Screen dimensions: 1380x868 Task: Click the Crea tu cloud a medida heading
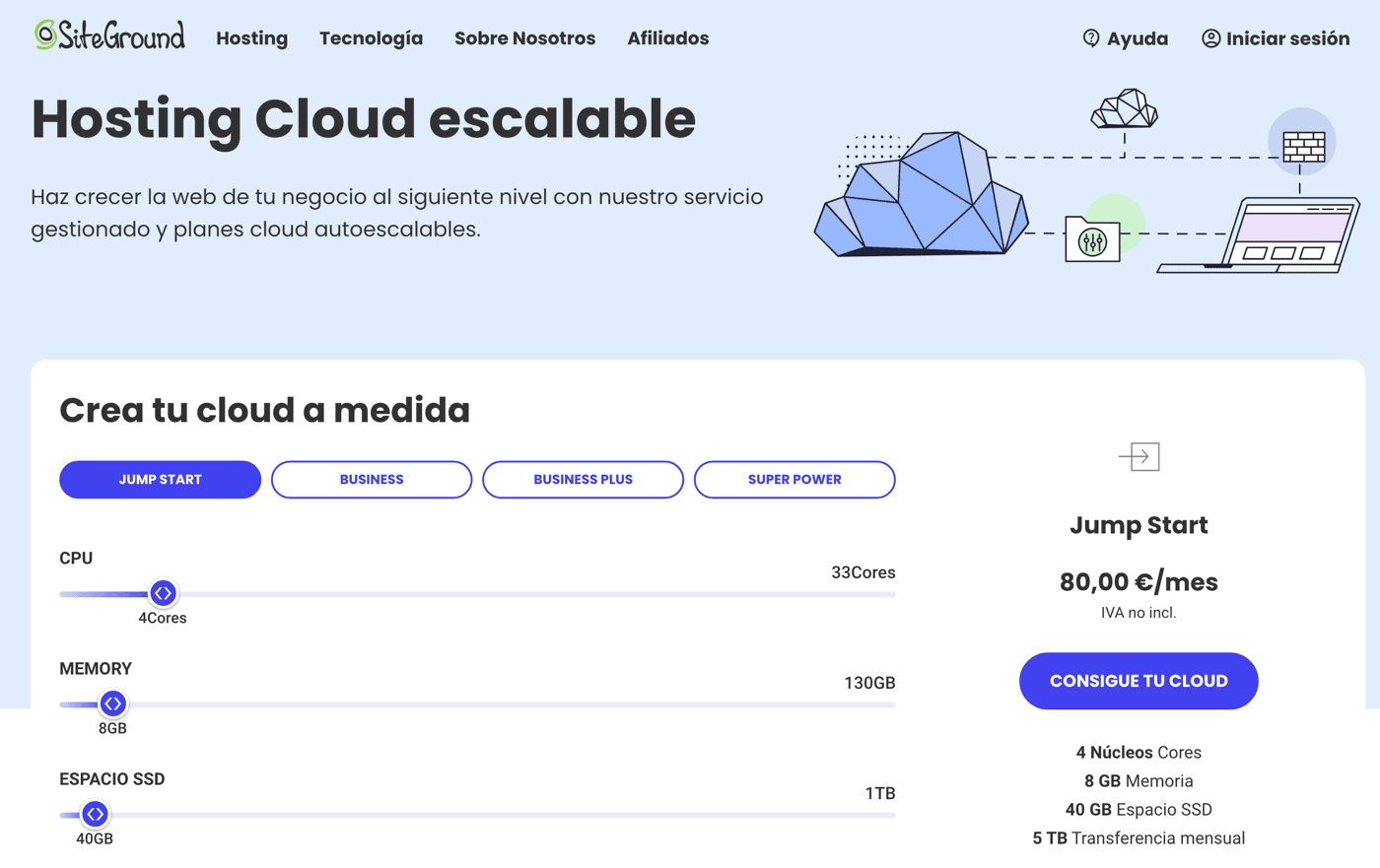click(264, 410)
